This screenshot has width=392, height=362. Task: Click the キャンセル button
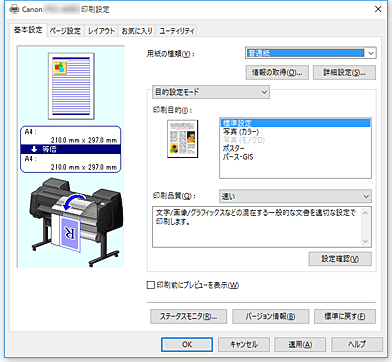(244, 344)
